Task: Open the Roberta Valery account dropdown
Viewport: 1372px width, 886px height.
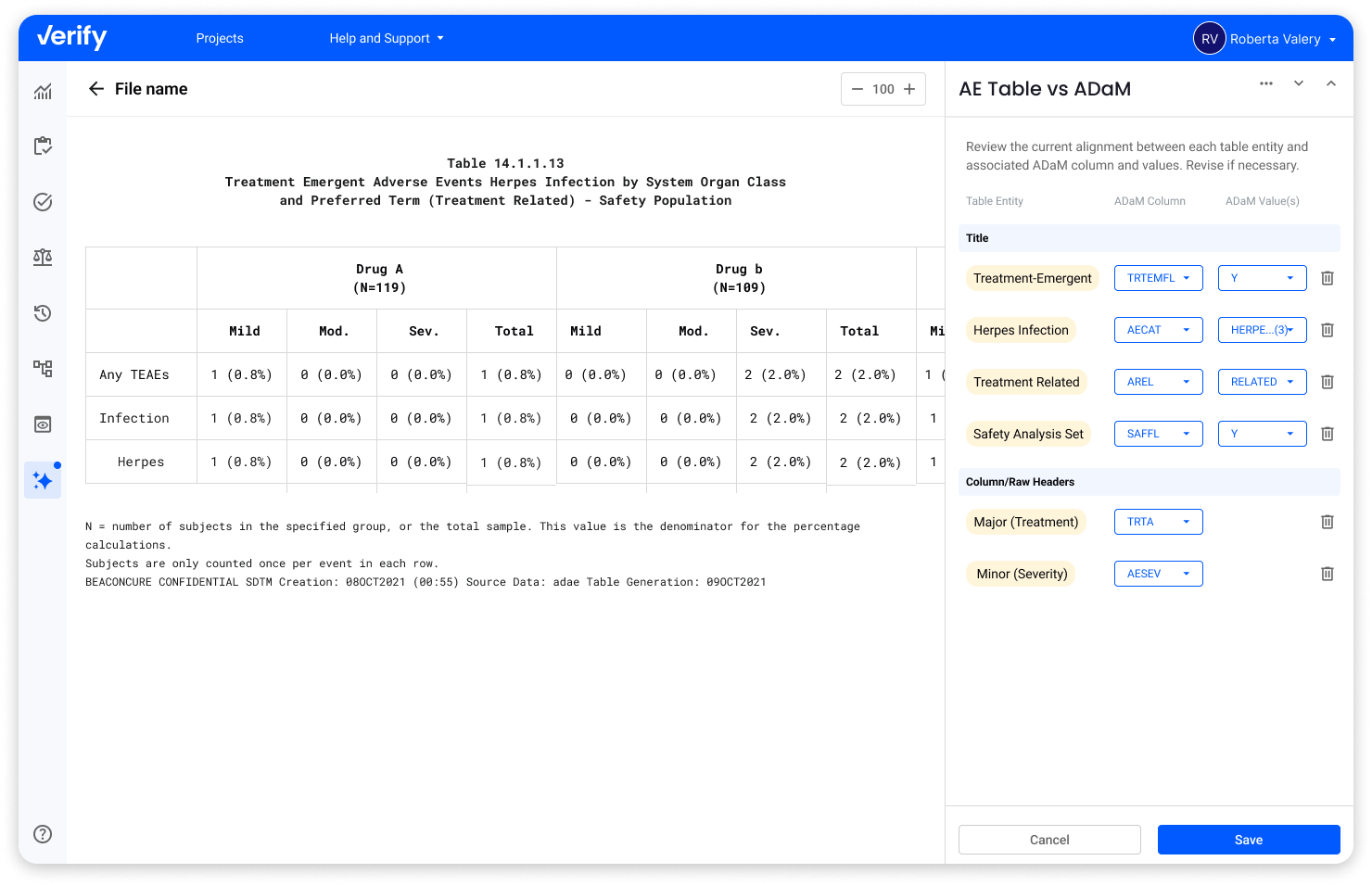Action: coord(1266,39)
